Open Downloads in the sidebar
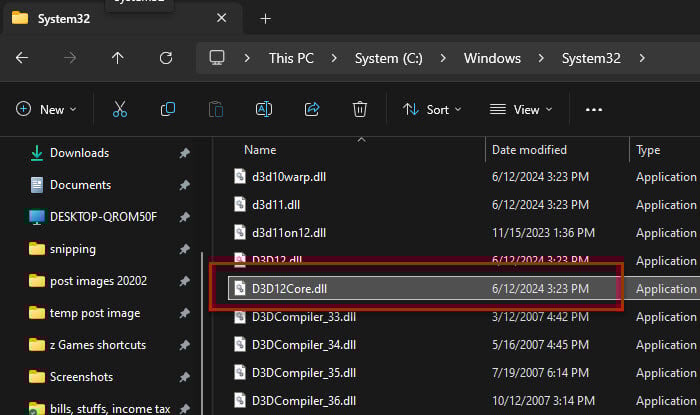700x415 pixels. pyautogui.click(x=79, y=153)
